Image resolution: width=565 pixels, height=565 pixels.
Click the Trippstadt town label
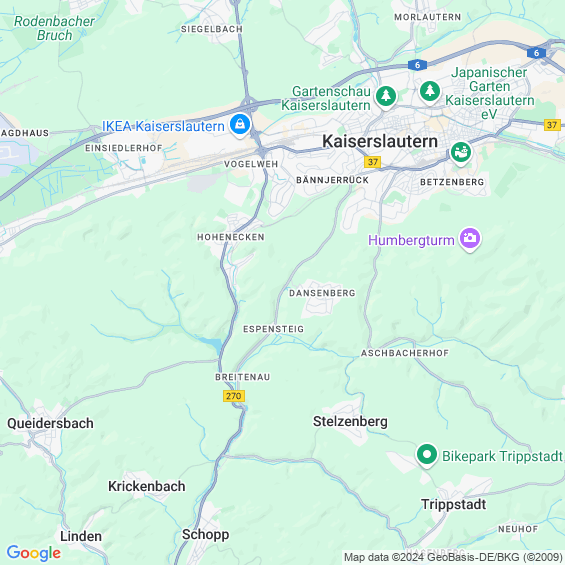454,504
